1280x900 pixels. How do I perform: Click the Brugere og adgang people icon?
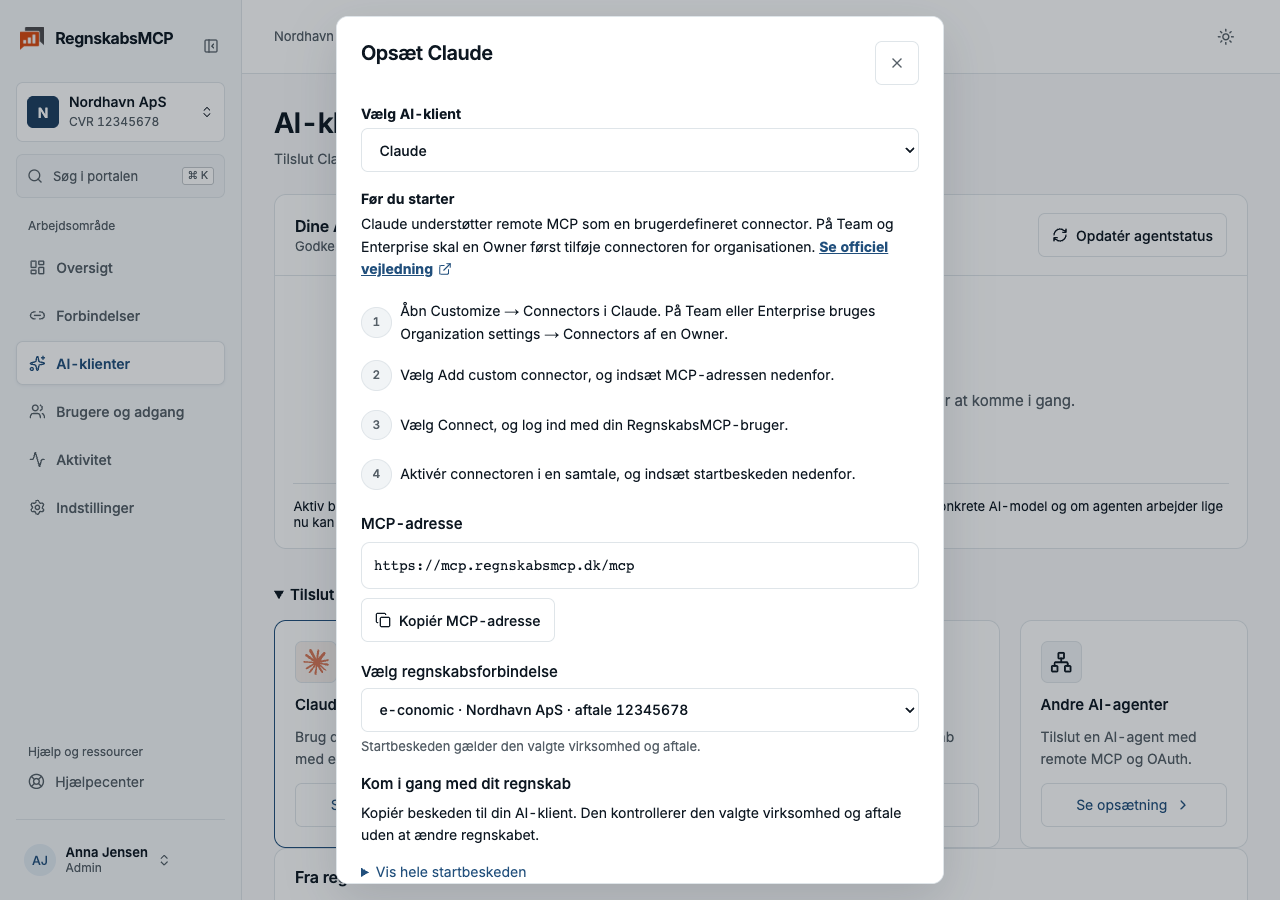pyautogui.click(x=37, y=412)
